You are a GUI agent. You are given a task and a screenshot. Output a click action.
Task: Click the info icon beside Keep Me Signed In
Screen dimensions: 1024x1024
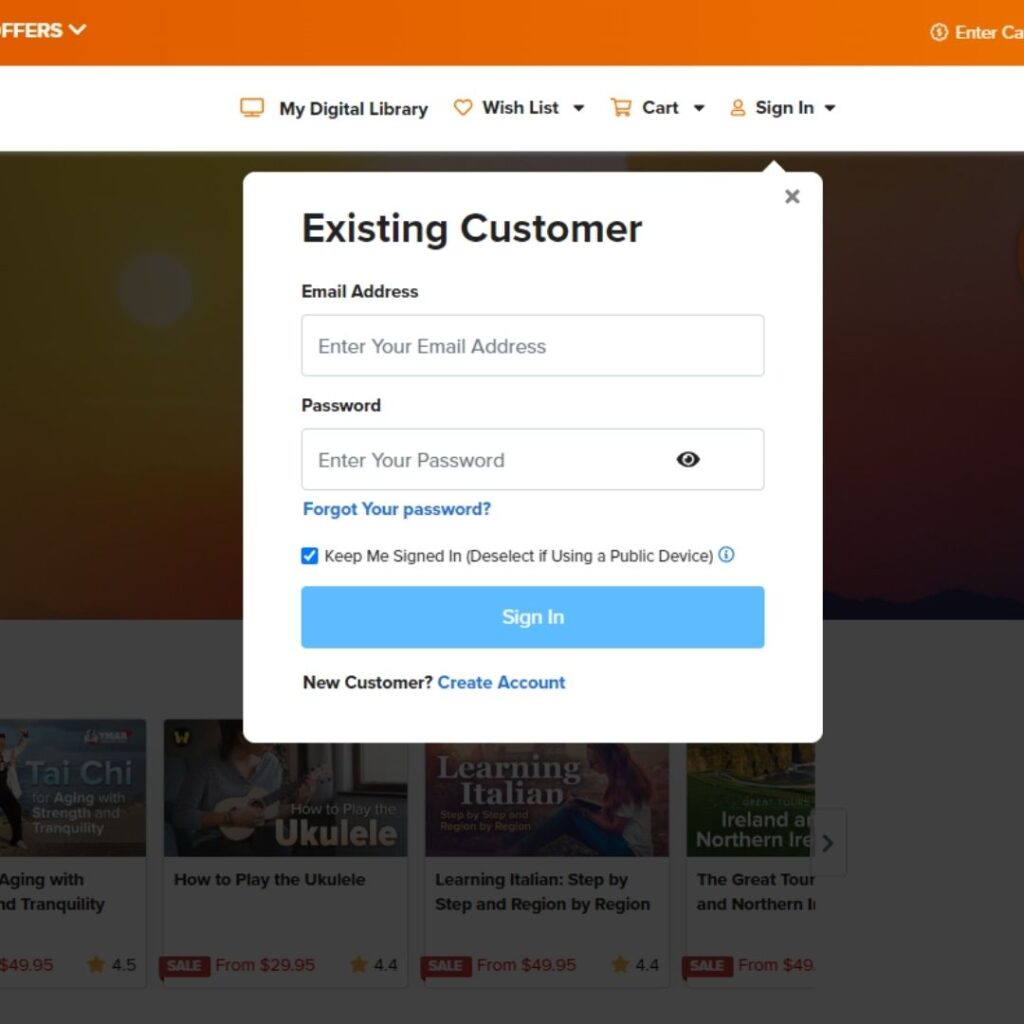pyautogui.click(x=727, y=555)
